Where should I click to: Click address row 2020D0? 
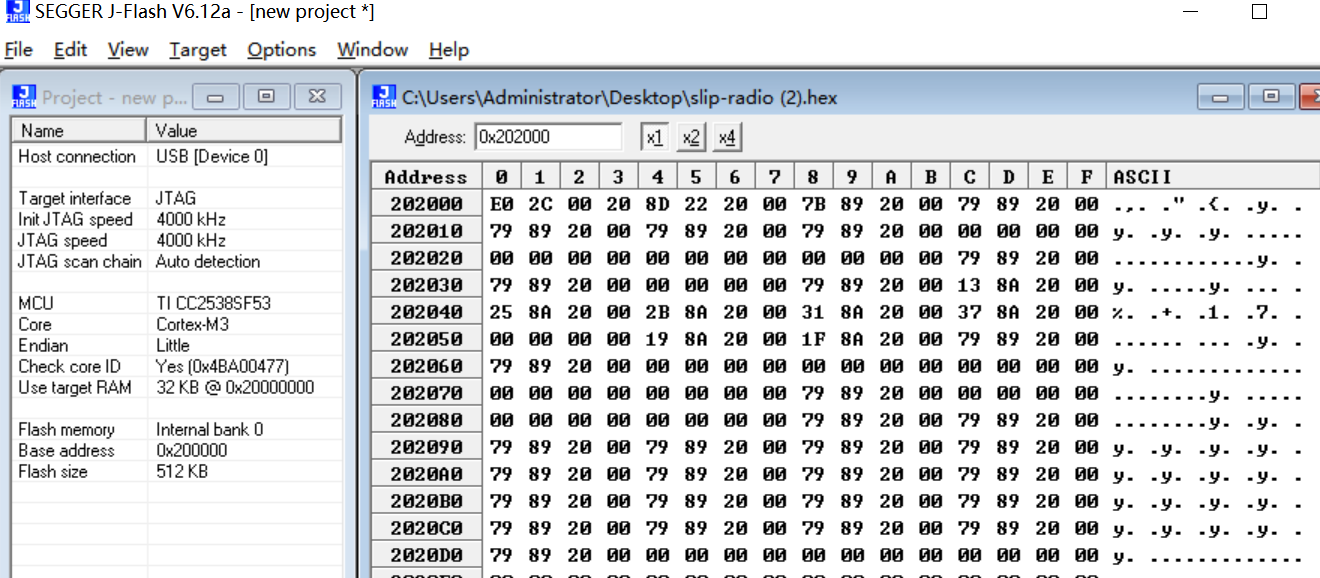click(426, 555)
